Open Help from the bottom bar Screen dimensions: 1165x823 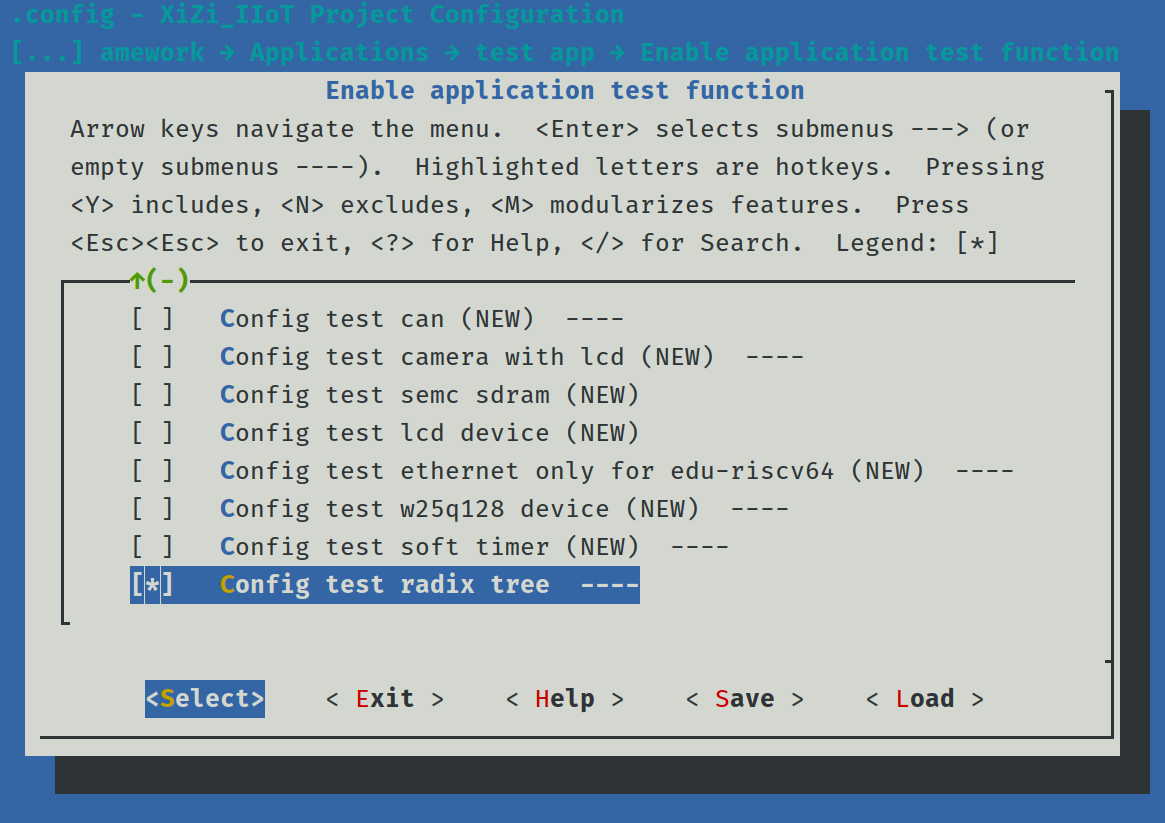(x=565, y=699)
